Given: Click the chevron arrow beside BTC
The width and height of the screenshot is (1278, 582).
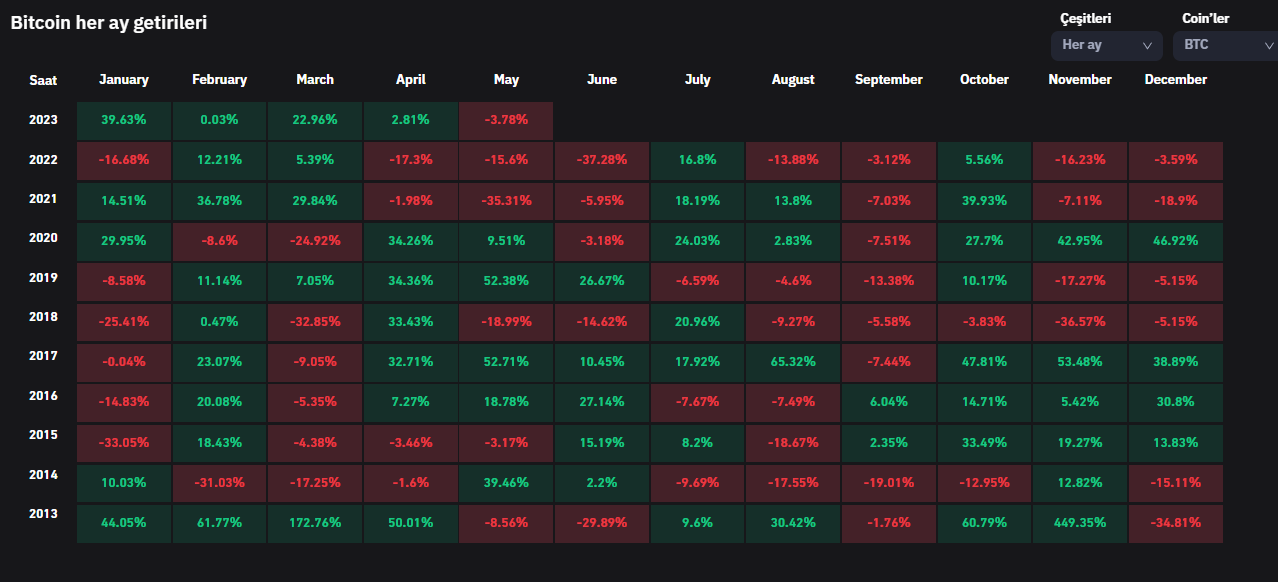Looking at the screenshot, I should [x=1268, y=46].
